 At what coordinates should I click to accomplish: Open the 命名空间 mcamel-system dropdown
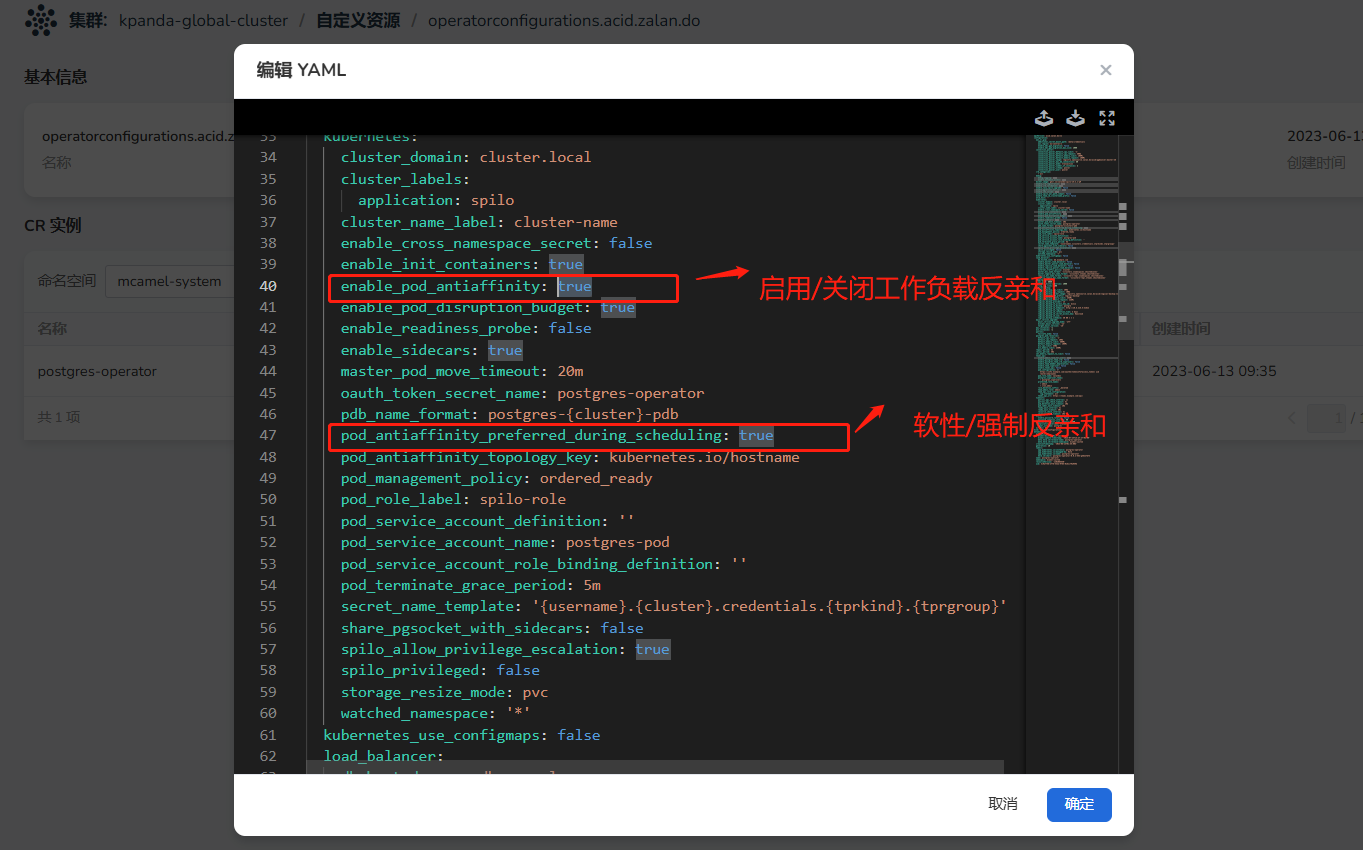[x=170, y=281]
